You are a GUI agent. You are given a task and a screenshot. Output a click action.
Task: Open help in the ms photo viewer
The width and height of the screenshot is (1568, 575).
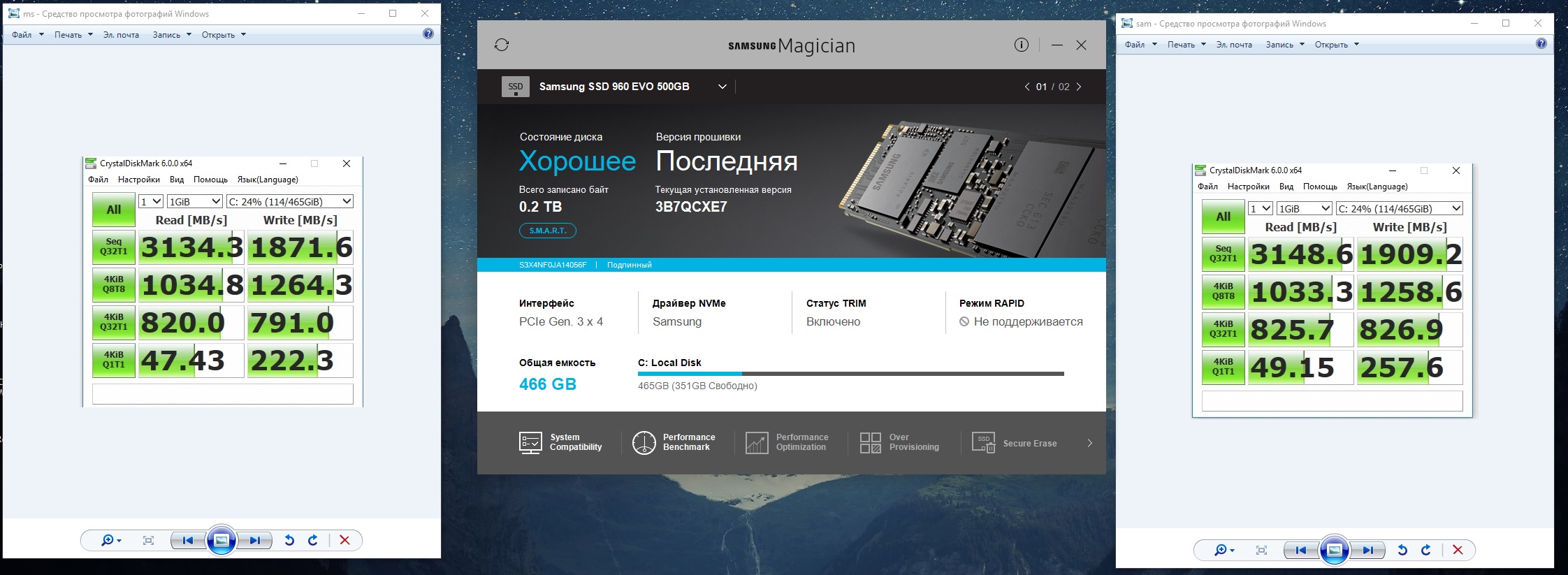pyautogui.click(x=428, y=34)
